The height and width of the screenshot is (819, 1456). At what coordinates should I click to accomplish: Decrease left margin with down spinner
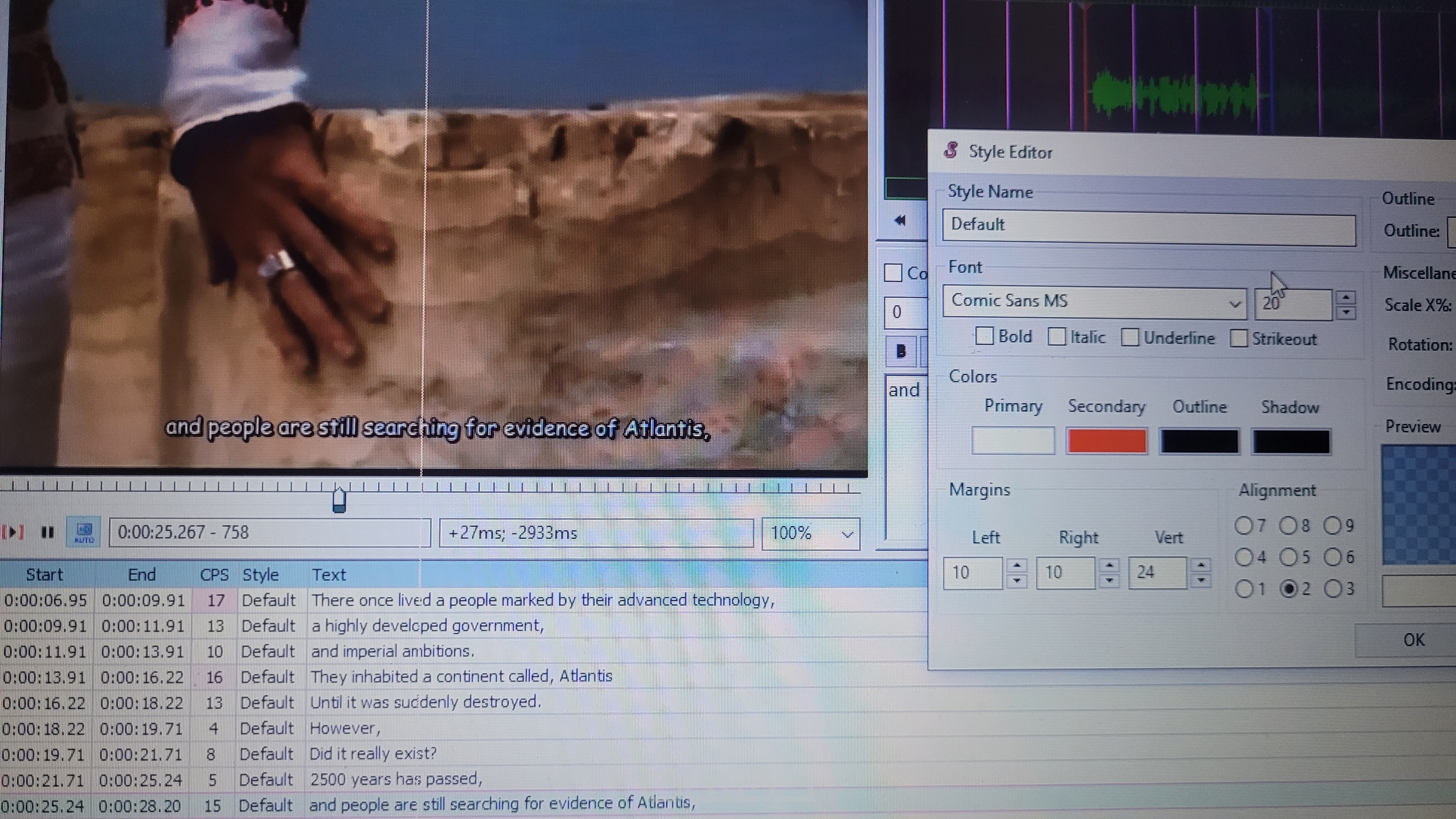(x=1017, y=580)
